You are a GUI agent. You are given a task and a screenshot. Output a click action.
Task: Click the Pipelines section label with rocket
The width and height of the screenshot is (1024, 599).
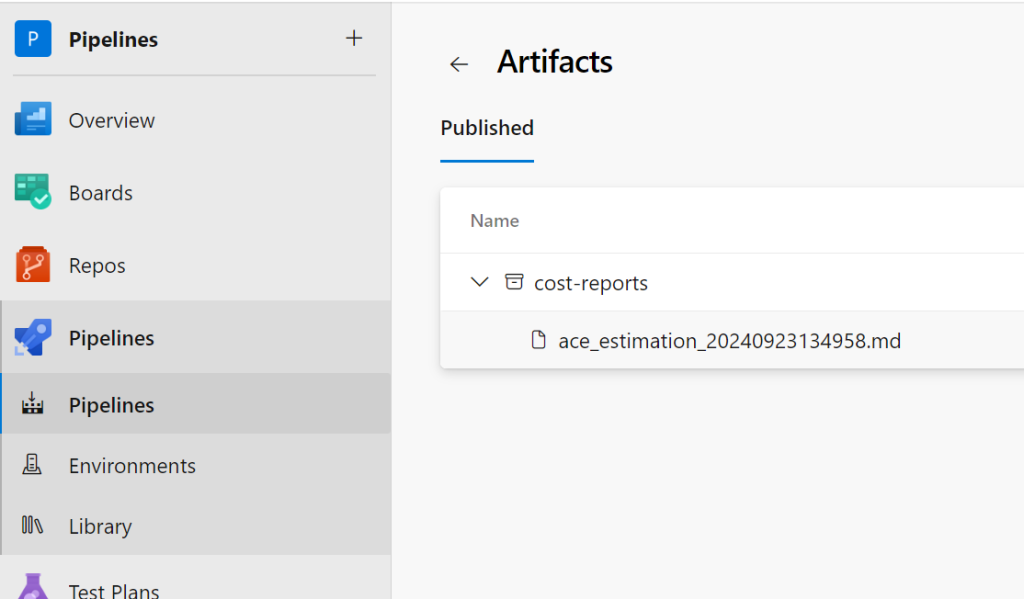(111, 338)
